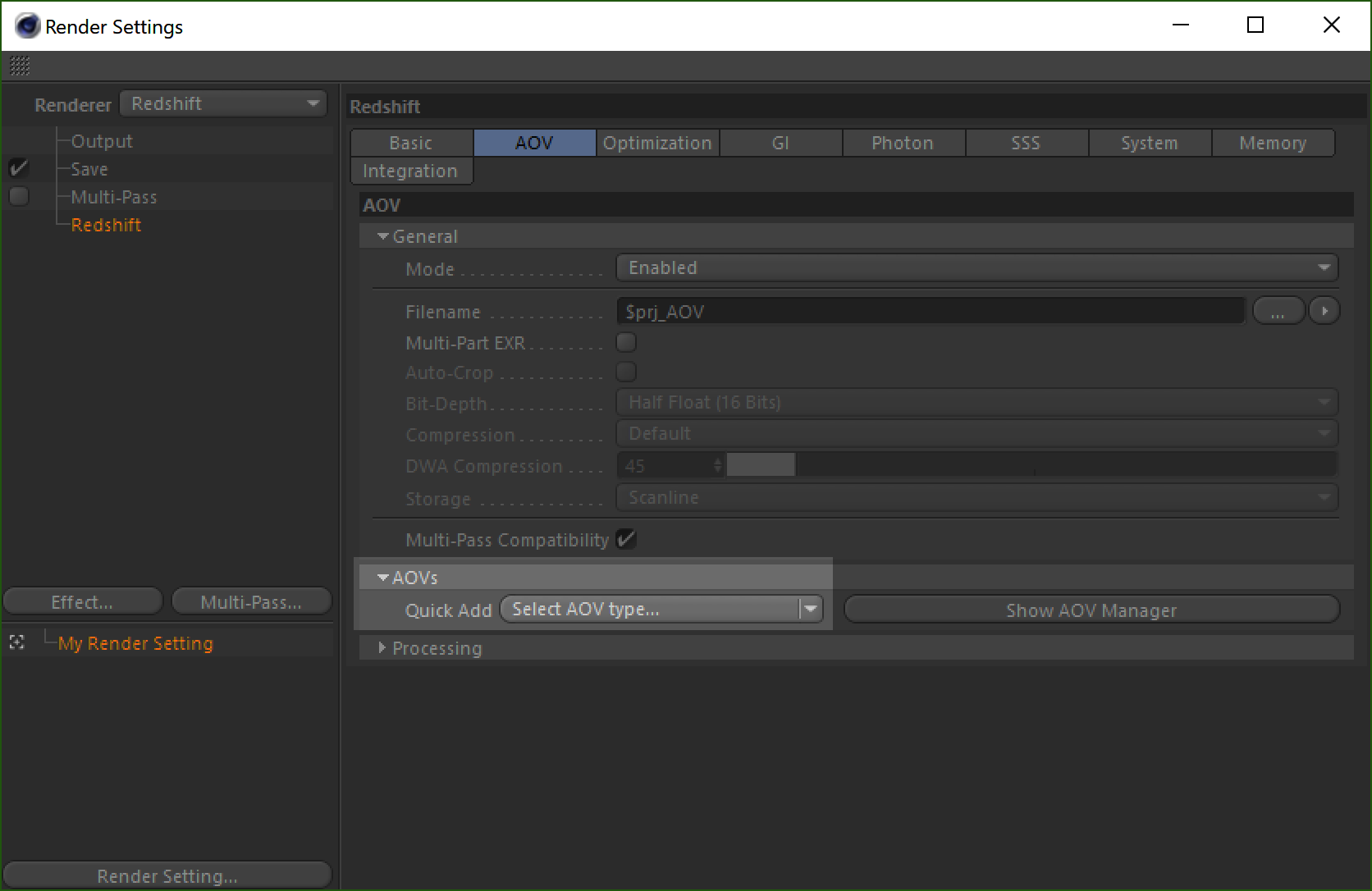
Task: Toggle the Save checkbox in the sidebar
Action: 19,168
